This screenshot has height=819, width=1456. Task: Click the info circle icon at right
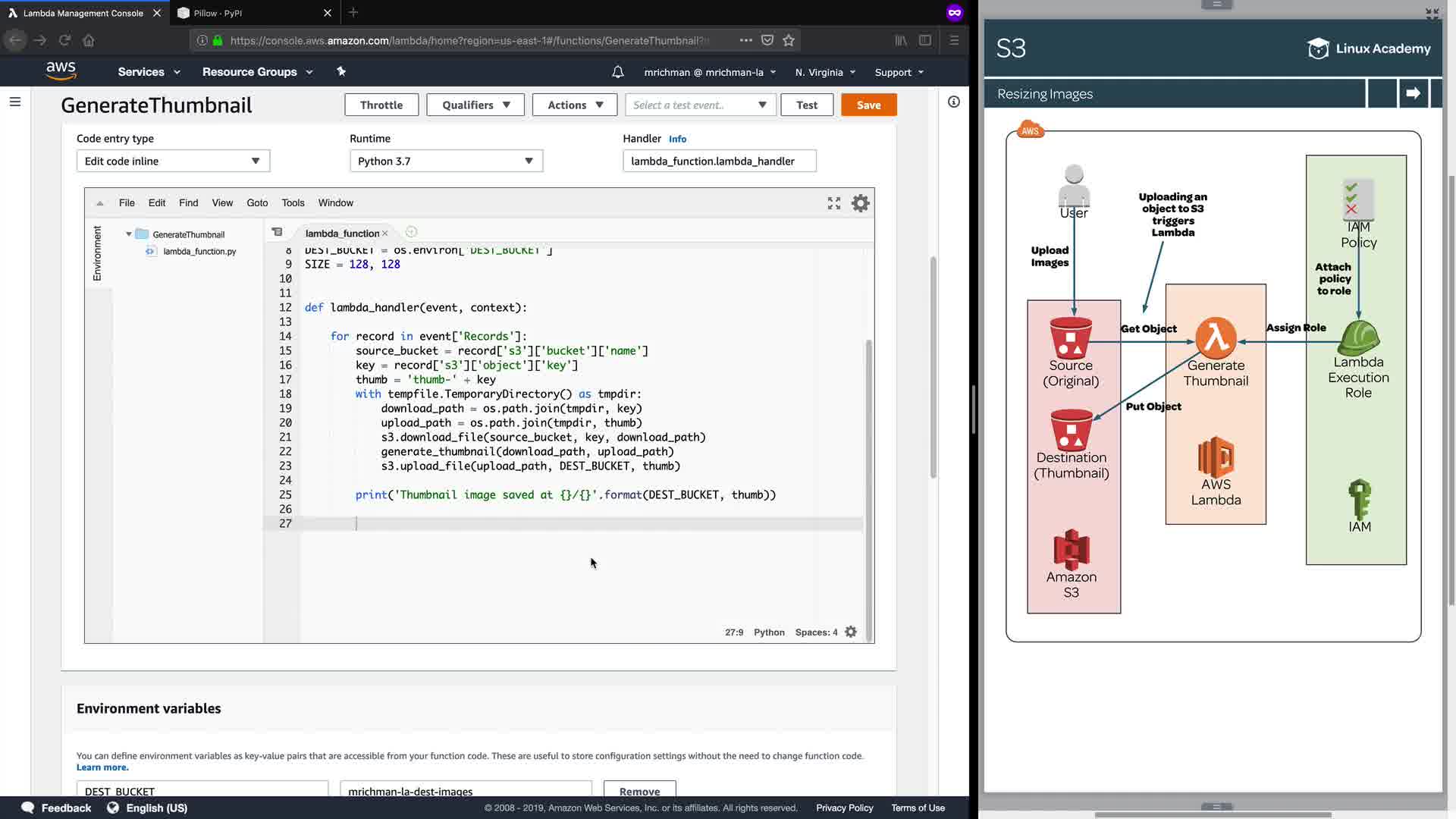(x=954, y=102)
